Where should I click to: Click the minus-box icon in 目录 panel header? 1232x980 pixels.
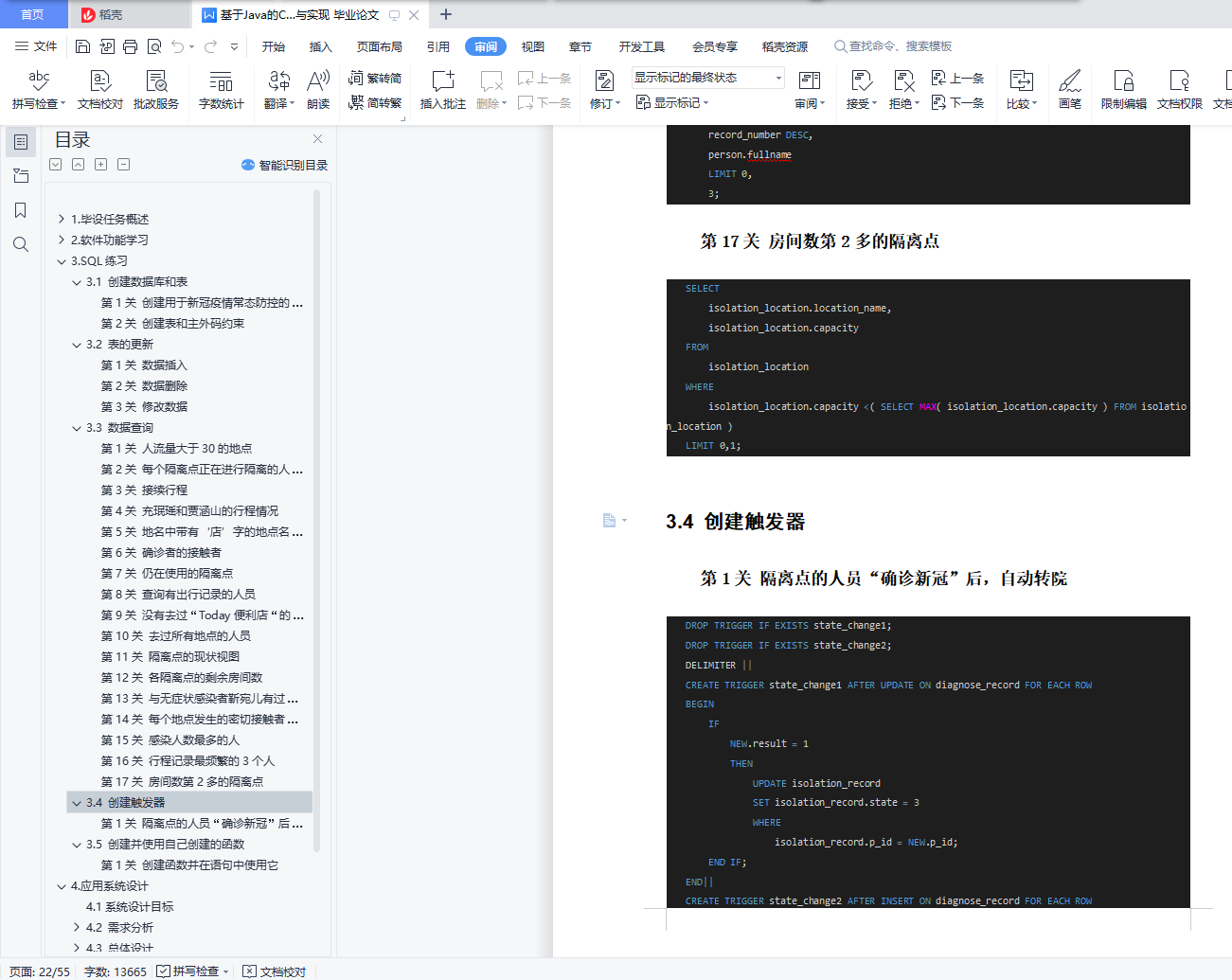coord(123,165)
